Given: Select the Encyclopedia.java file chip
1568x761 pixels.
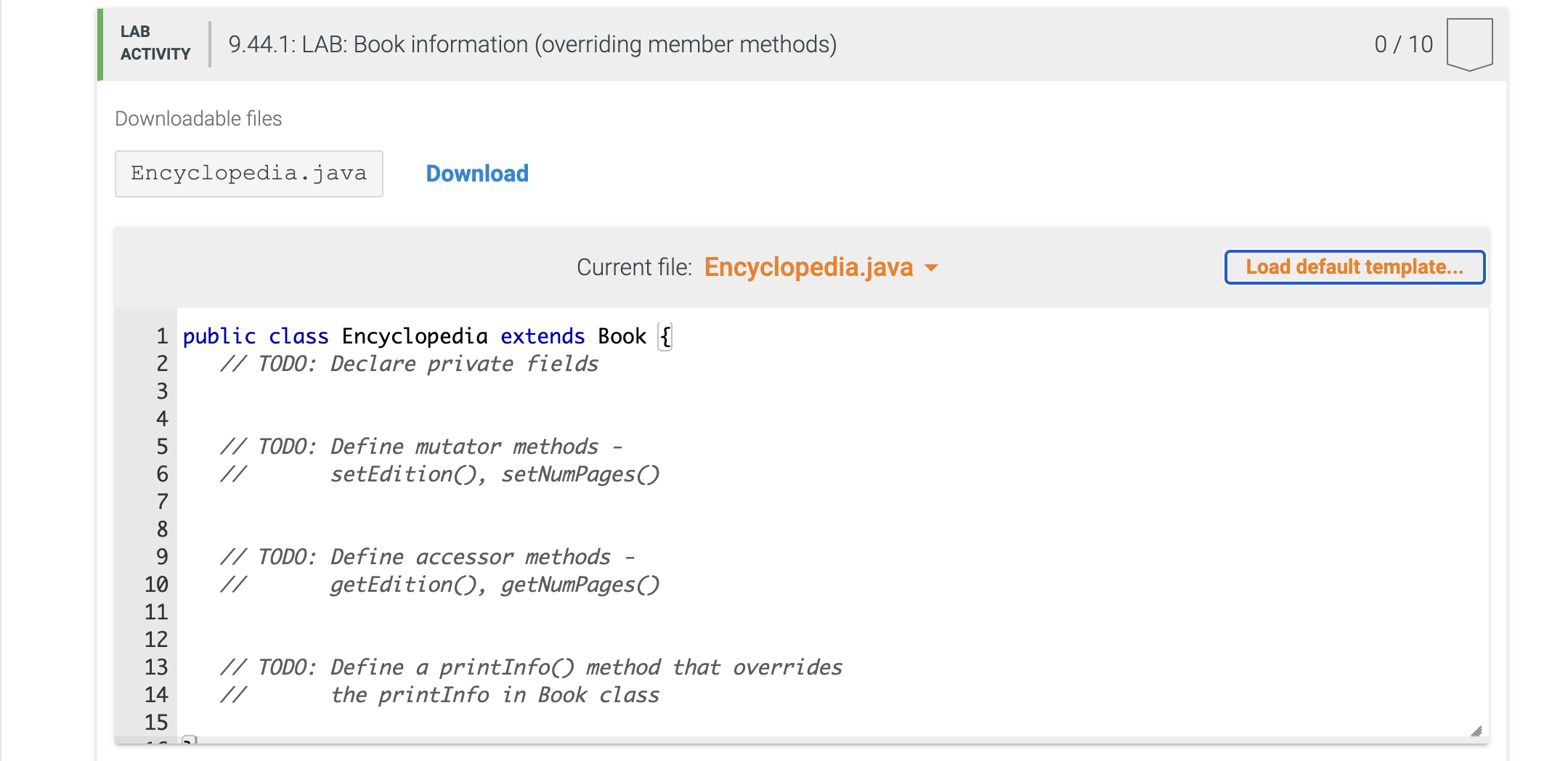Looking at the screenshot, I should 248,173.
